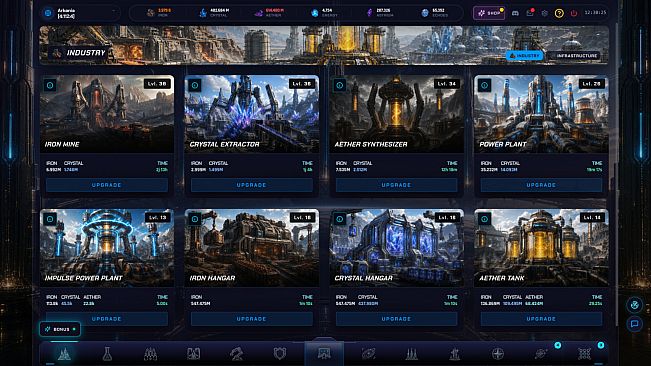The image size is (651, 366).
Task: Click the Aether Tank level badge
Action: 592,217
